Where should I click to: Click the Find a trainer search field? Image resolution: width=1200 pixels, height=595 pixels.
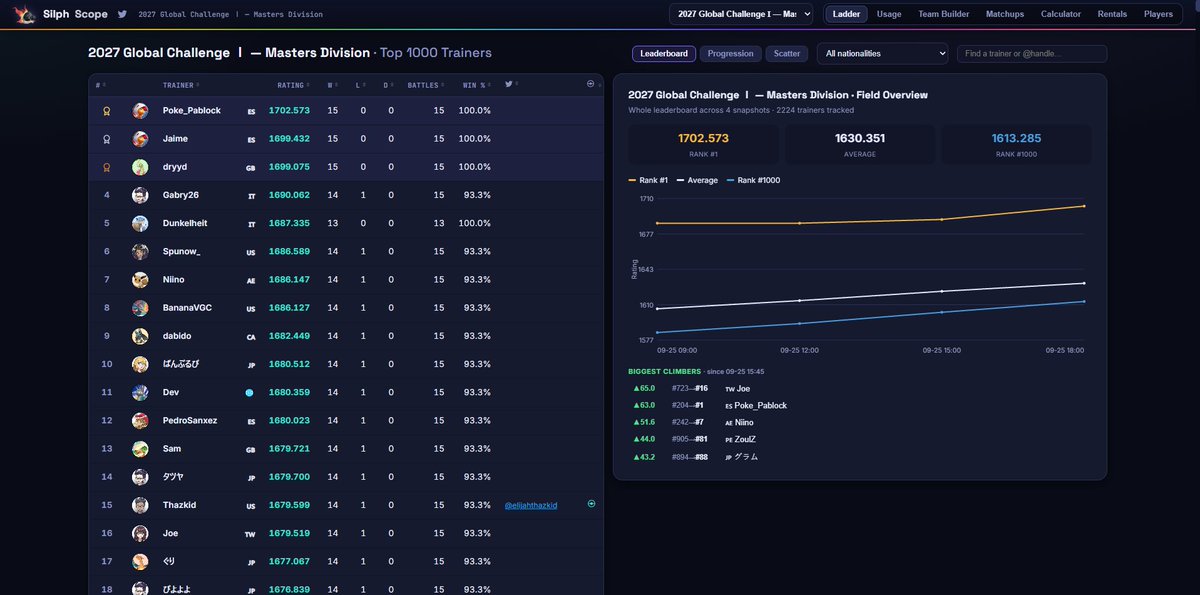tap(1032, 53)
